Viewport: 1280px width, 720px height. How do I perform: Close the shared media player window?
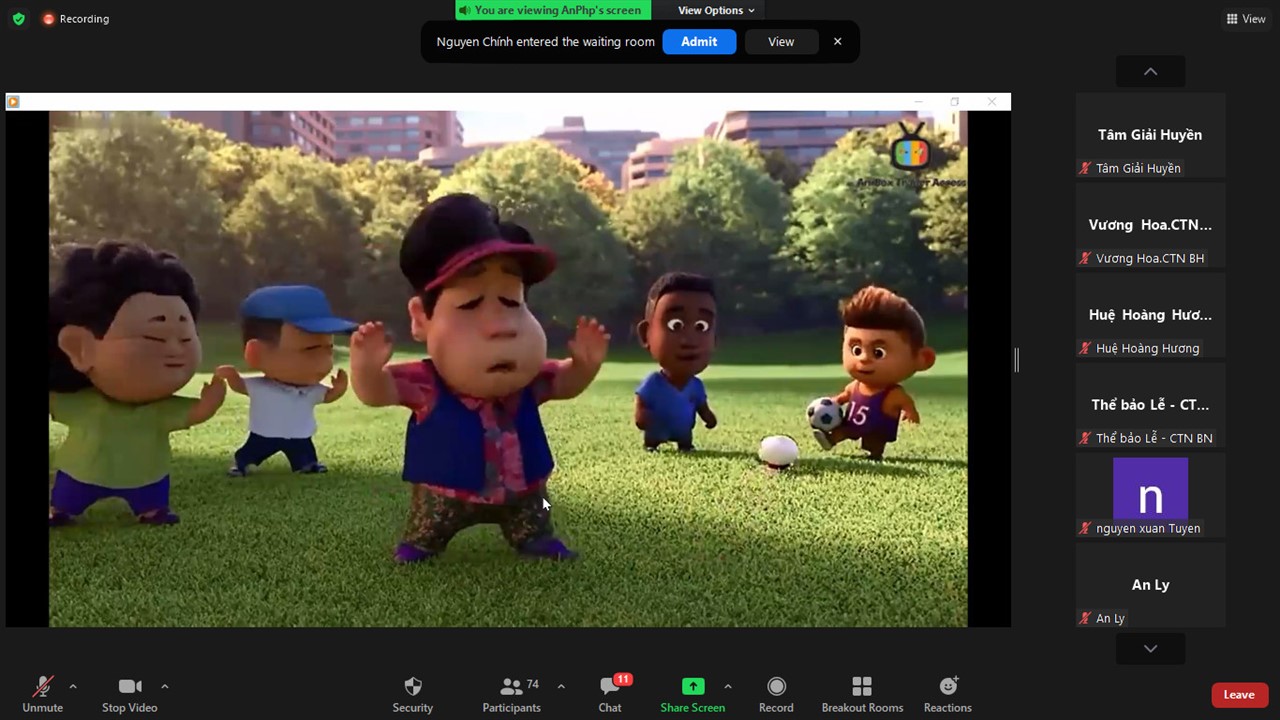click(992, 101)
